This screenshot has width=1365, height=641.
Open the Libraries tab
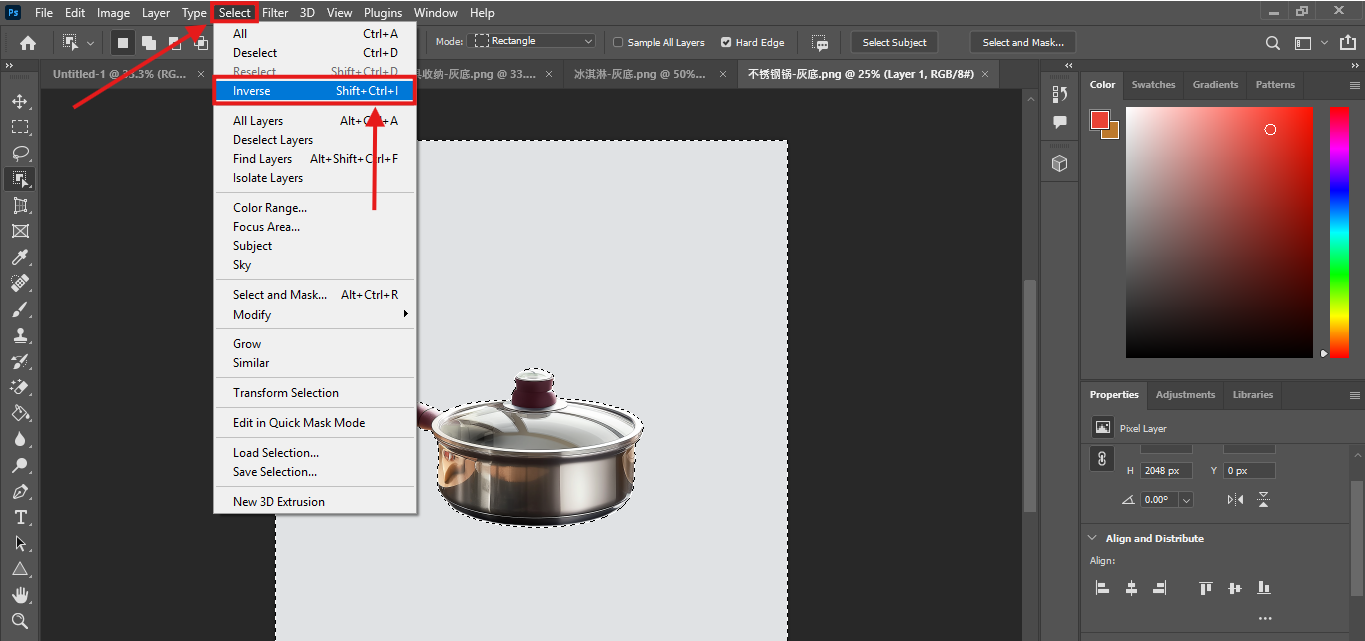(1252, 395)
